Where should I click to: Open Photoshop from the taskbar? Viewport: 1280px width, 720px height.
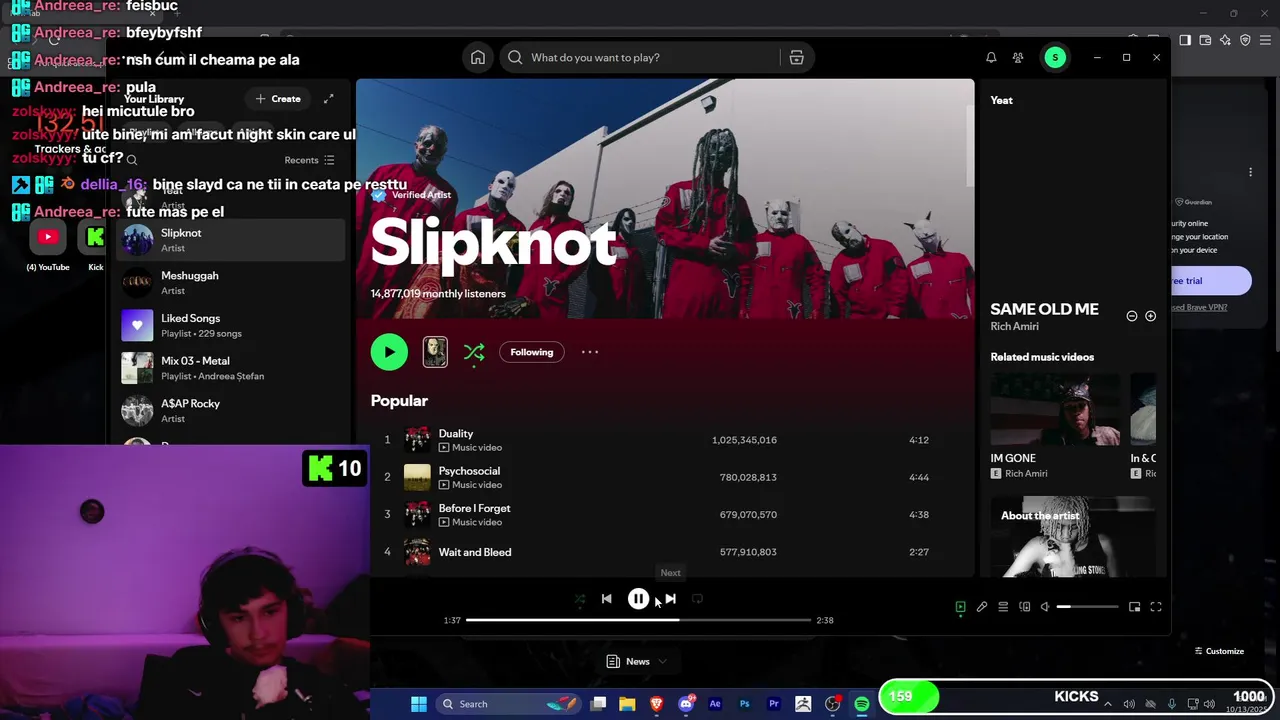[x=744, y=704]
